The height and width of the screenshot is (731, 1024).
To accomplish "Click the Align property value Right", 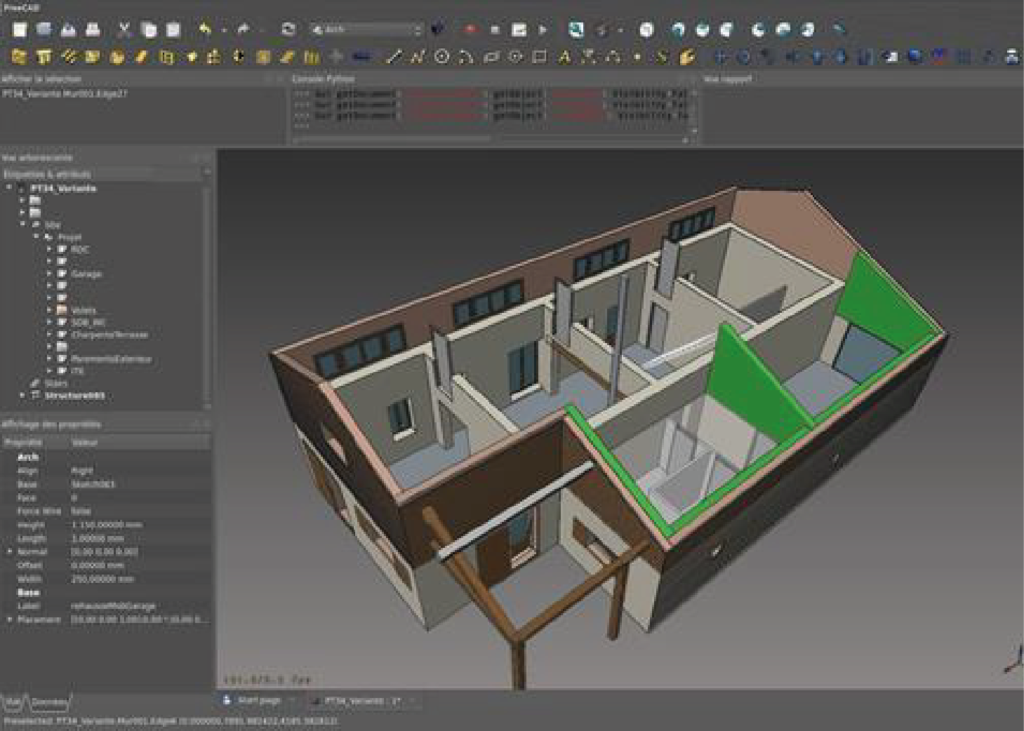I will [82, 470].
